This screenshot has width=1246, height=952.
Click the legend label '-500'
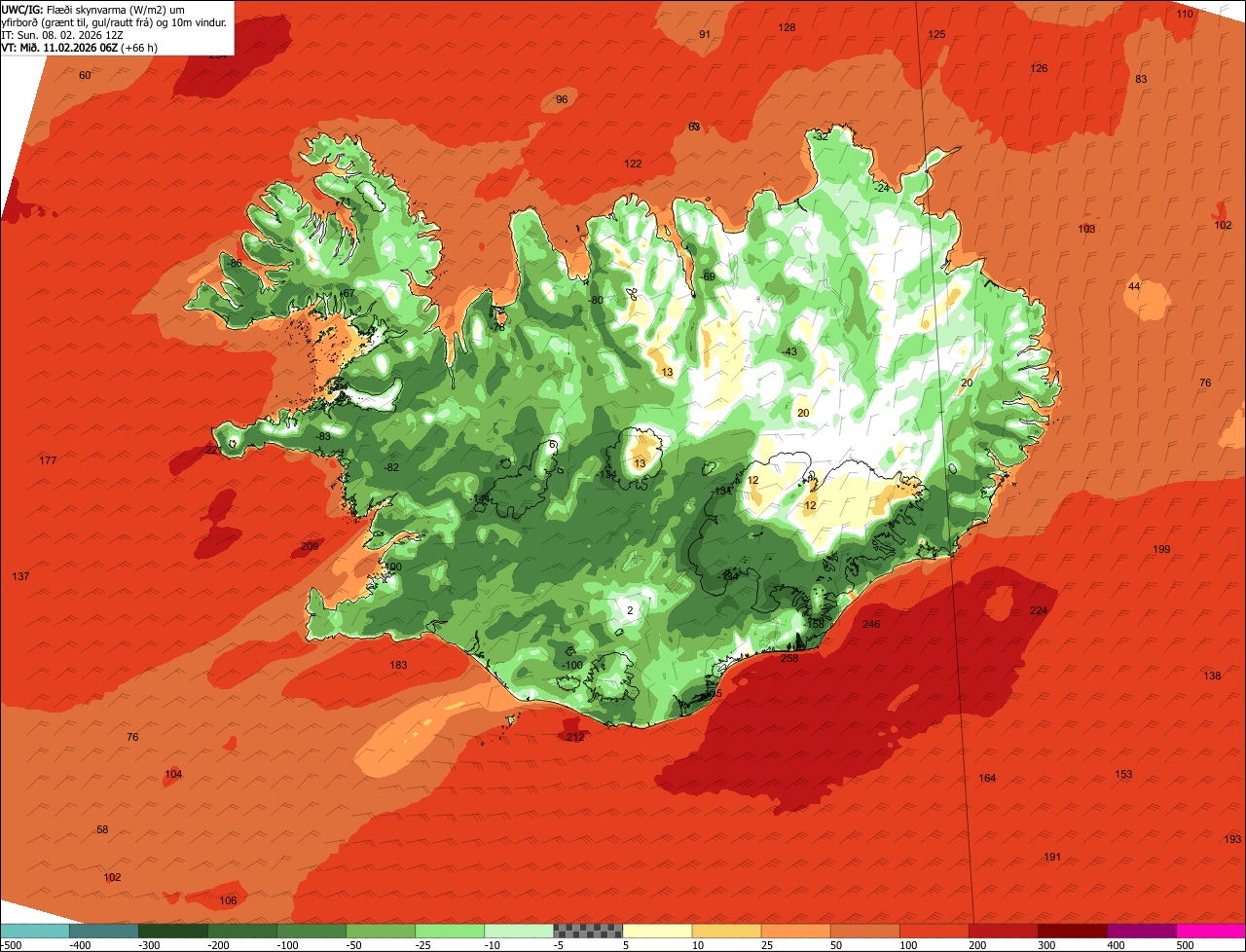[x=12, y=945]
